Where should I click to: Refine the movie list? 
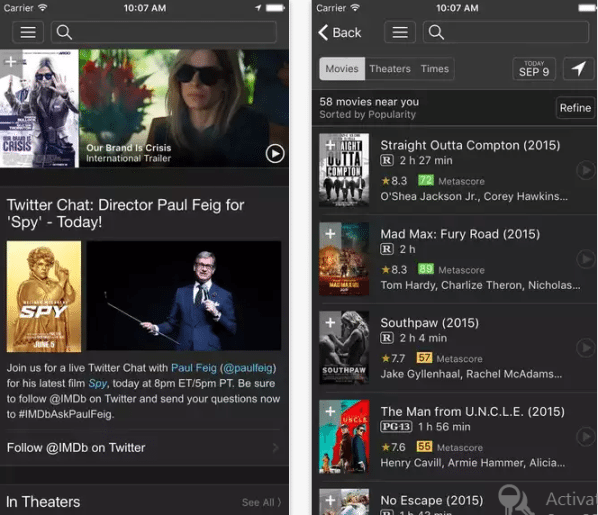point(575,108)
